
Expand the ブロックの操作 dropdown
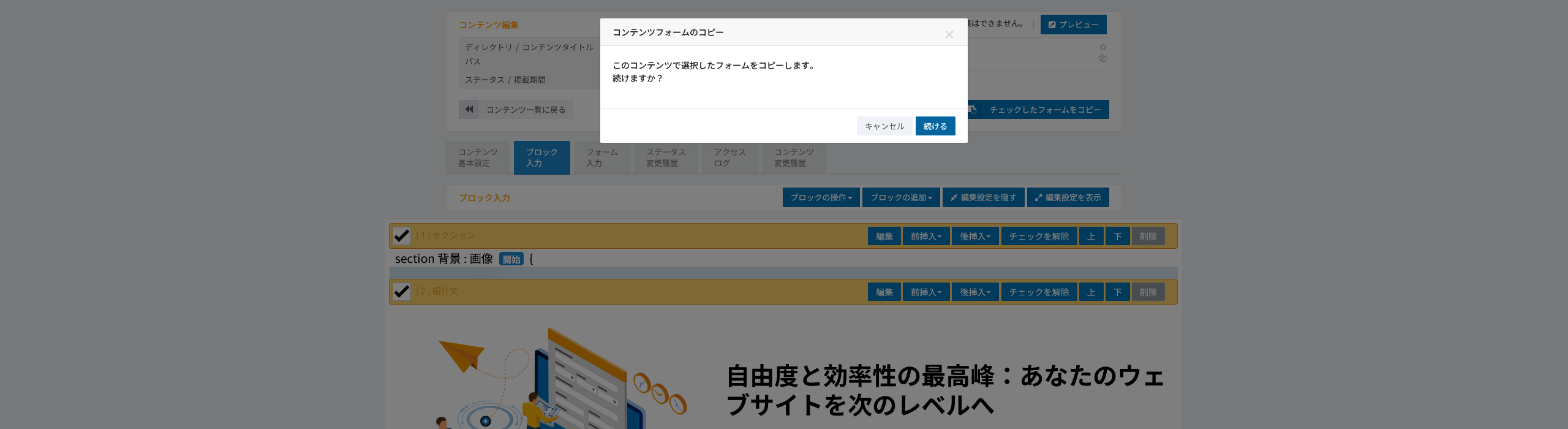coord(821,197)
